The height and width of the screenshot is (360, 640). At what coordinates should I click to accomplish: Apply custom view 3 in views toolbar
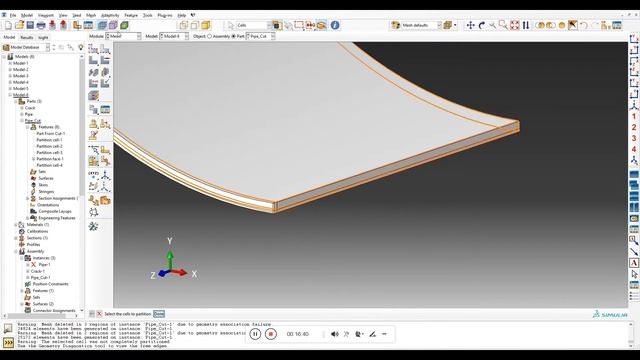point(634,139)
